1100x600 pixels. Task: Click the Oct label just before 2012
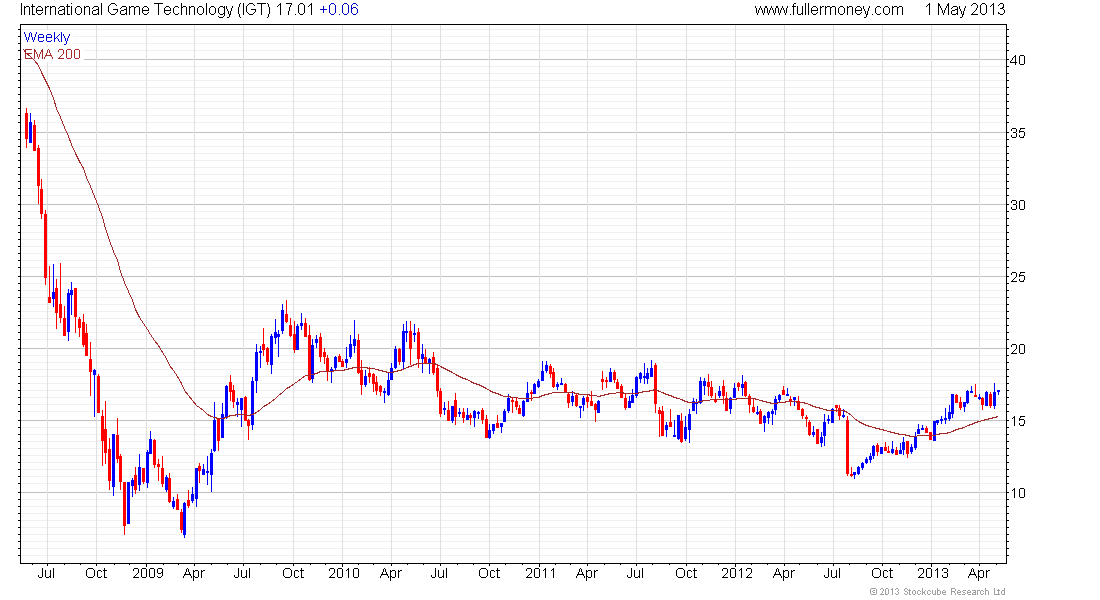click(x=686, y=573)
